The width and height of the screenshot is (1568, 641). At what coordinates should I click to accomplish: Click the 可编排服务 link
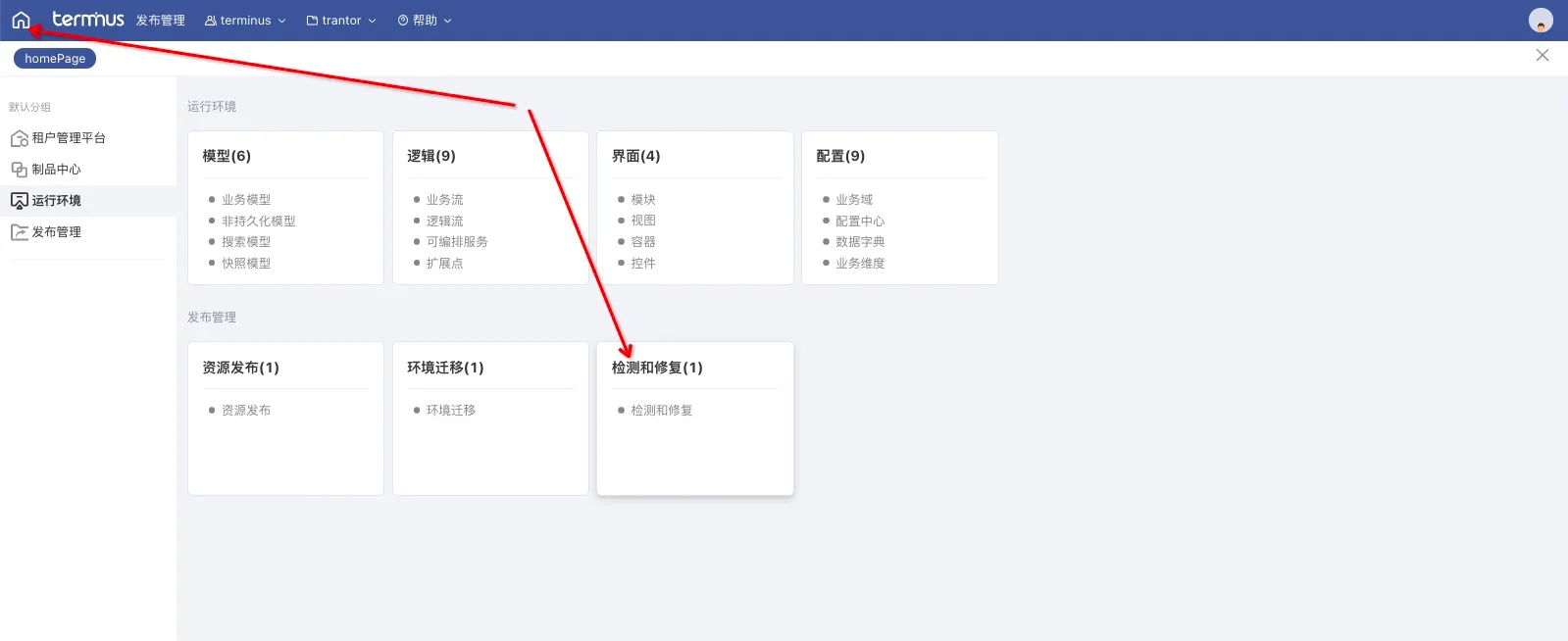457,242
